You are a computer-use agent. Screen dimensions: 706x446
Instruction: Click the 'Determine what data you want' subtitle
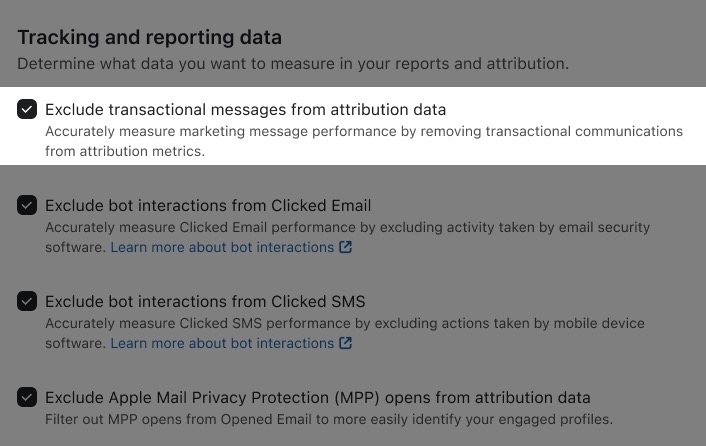click(x=292, y=64)
